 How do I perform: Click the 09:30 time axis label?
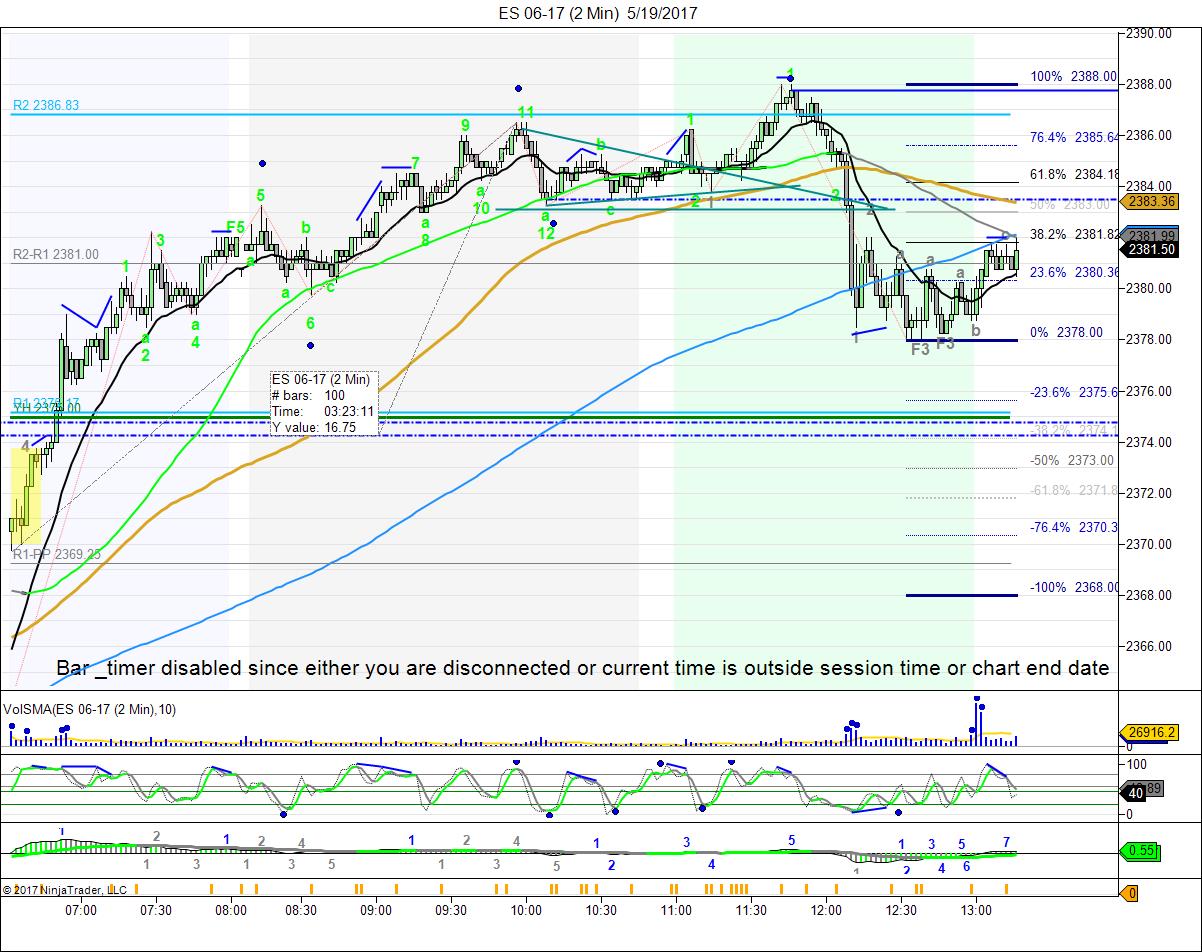pos(451,910)
